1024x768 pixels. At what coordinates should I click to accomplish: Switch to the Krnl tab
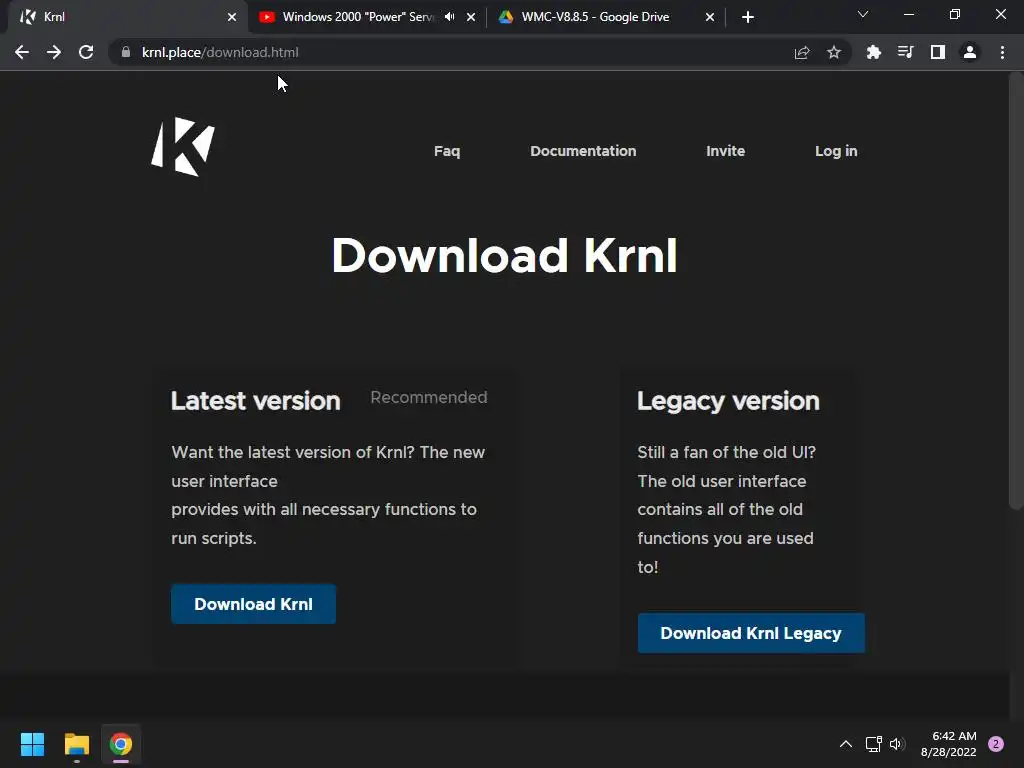click(x=128, y=17)
